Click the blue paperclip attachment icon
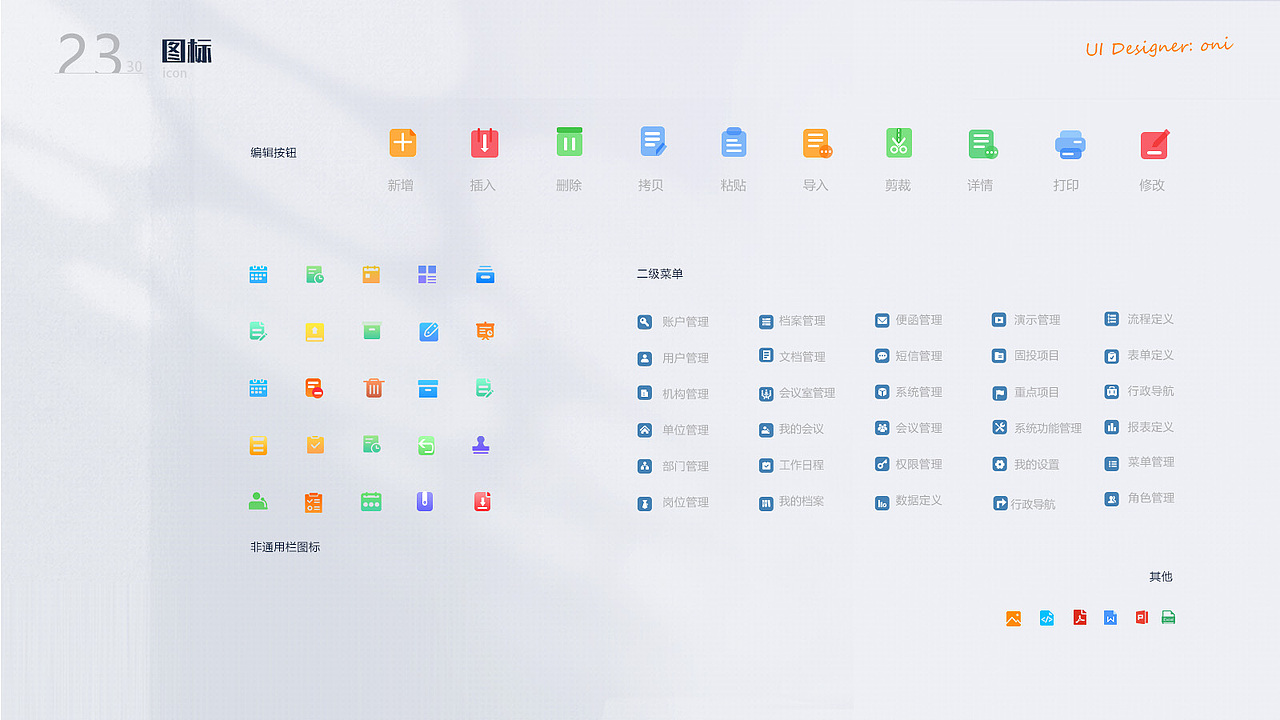 (429, 331)
